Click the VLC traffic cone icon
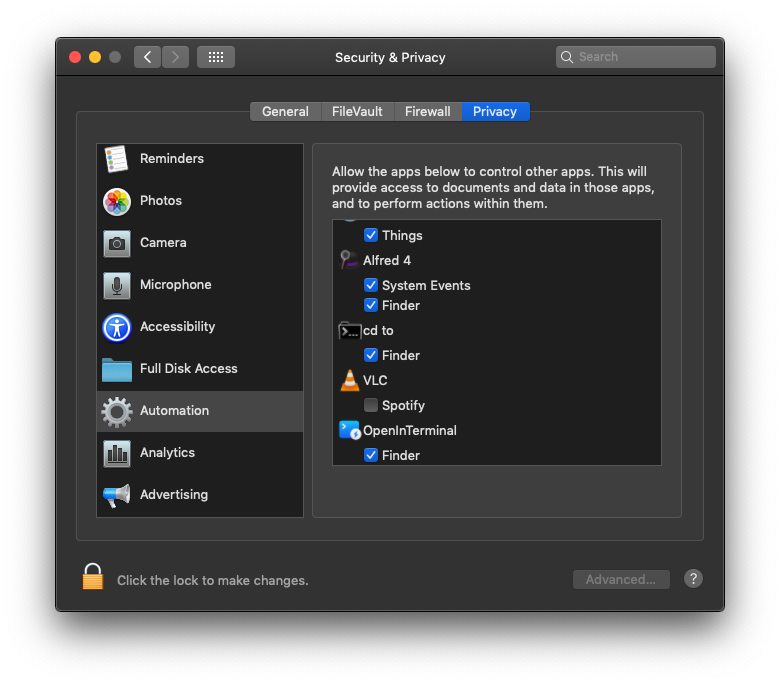 pyautogui.click(x=350, y=381)
